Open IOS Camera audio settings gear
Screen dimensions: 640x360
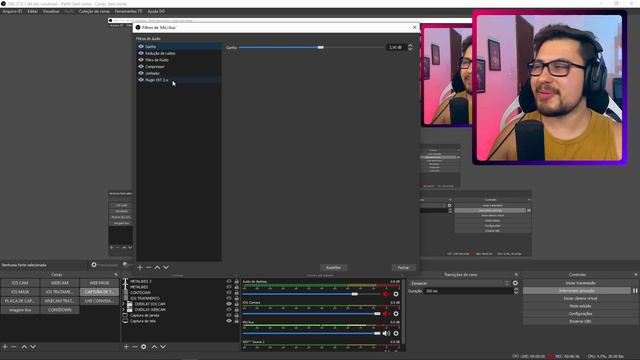[x=396, y=313]
